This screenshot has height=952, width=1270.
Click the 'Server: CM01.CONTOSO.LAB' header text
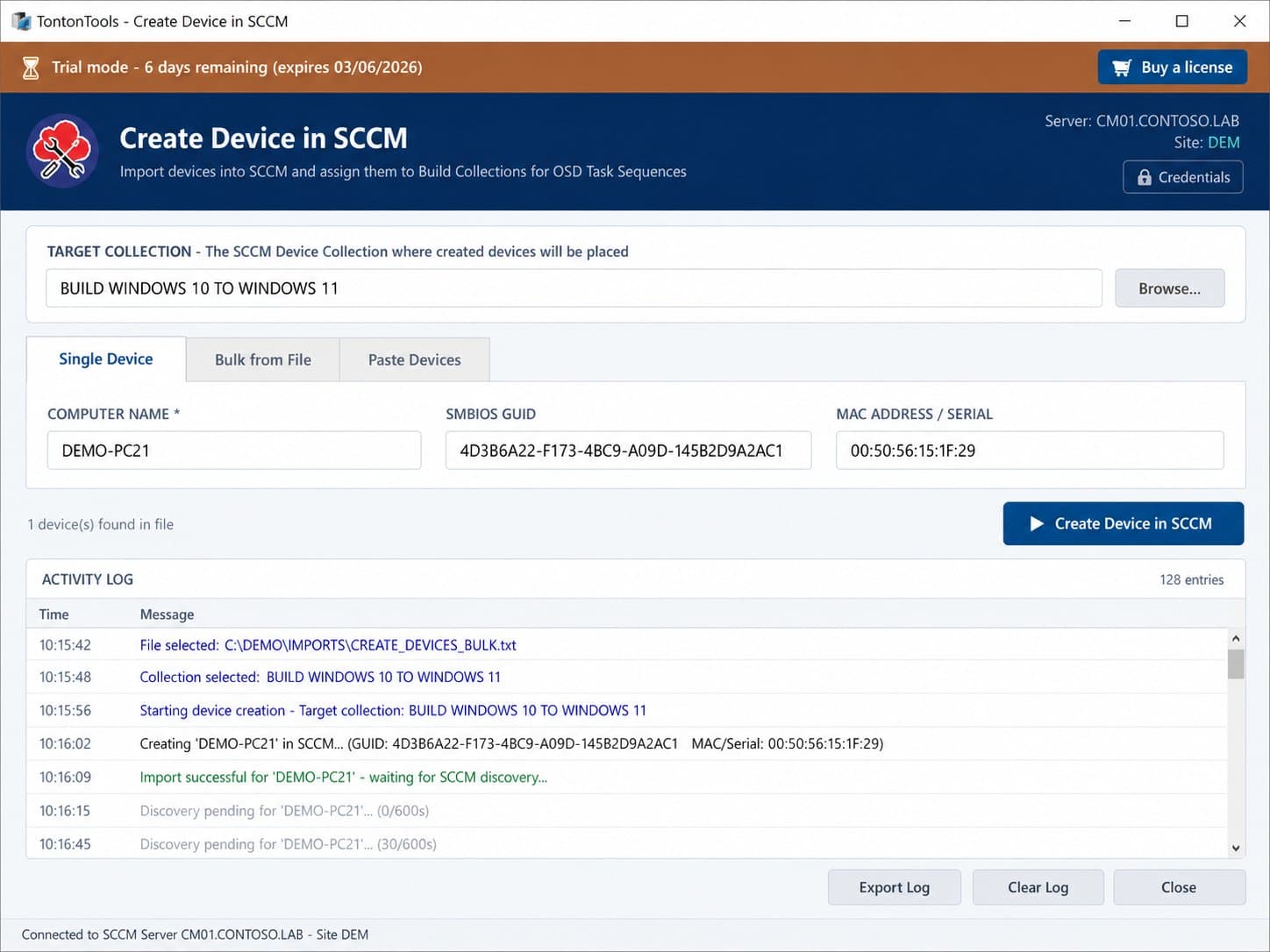(1142, 121)
